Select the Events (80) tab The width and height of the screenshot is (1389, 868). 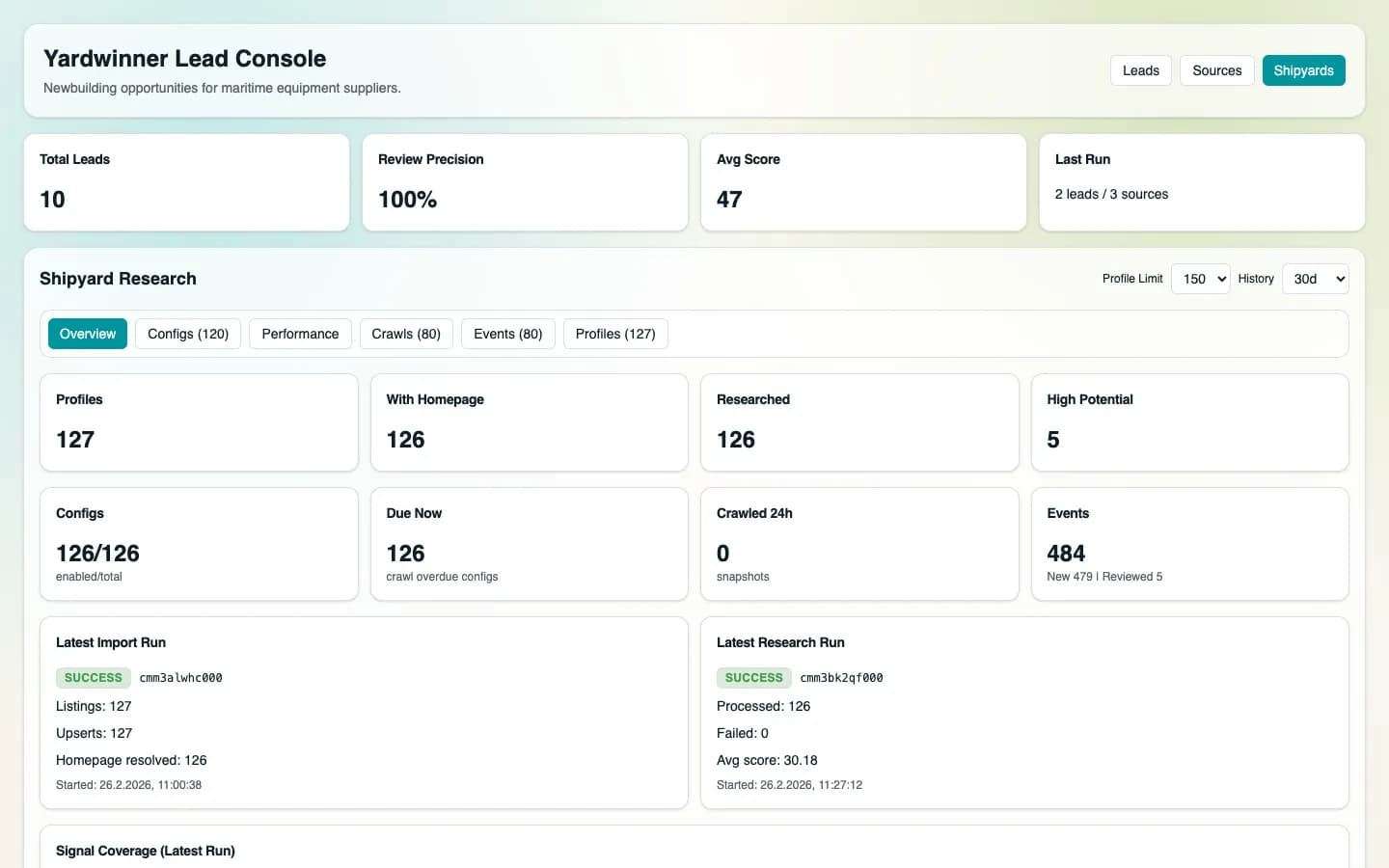tap(507, 334)
